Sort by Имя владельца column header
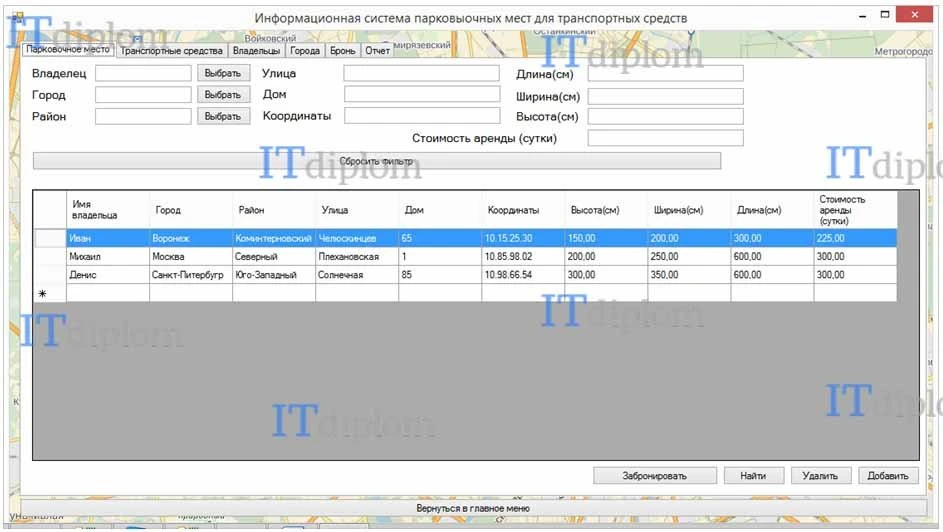The height and width of the screenshot is (532, 943). tap(108, 210)
